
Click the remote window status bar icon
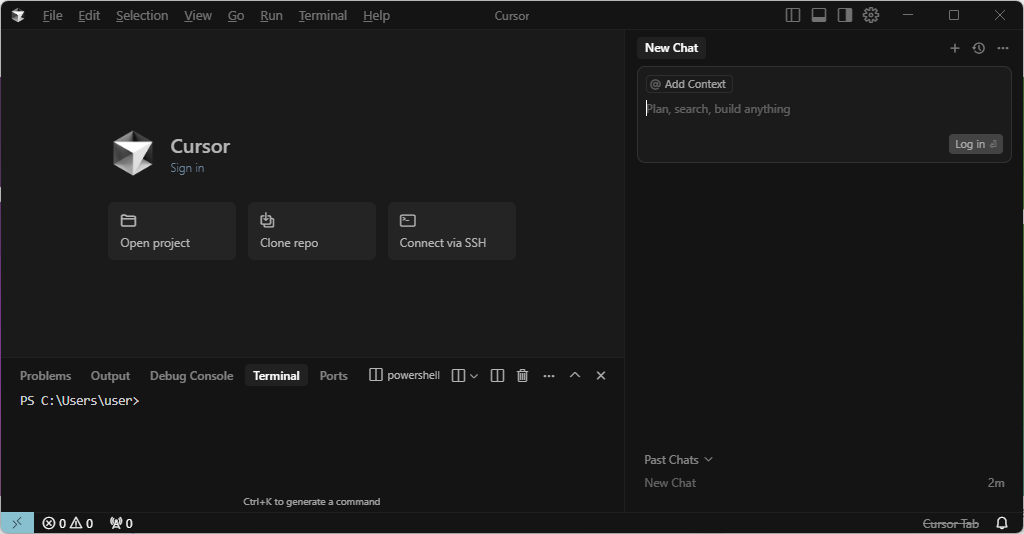pos(17,523)
